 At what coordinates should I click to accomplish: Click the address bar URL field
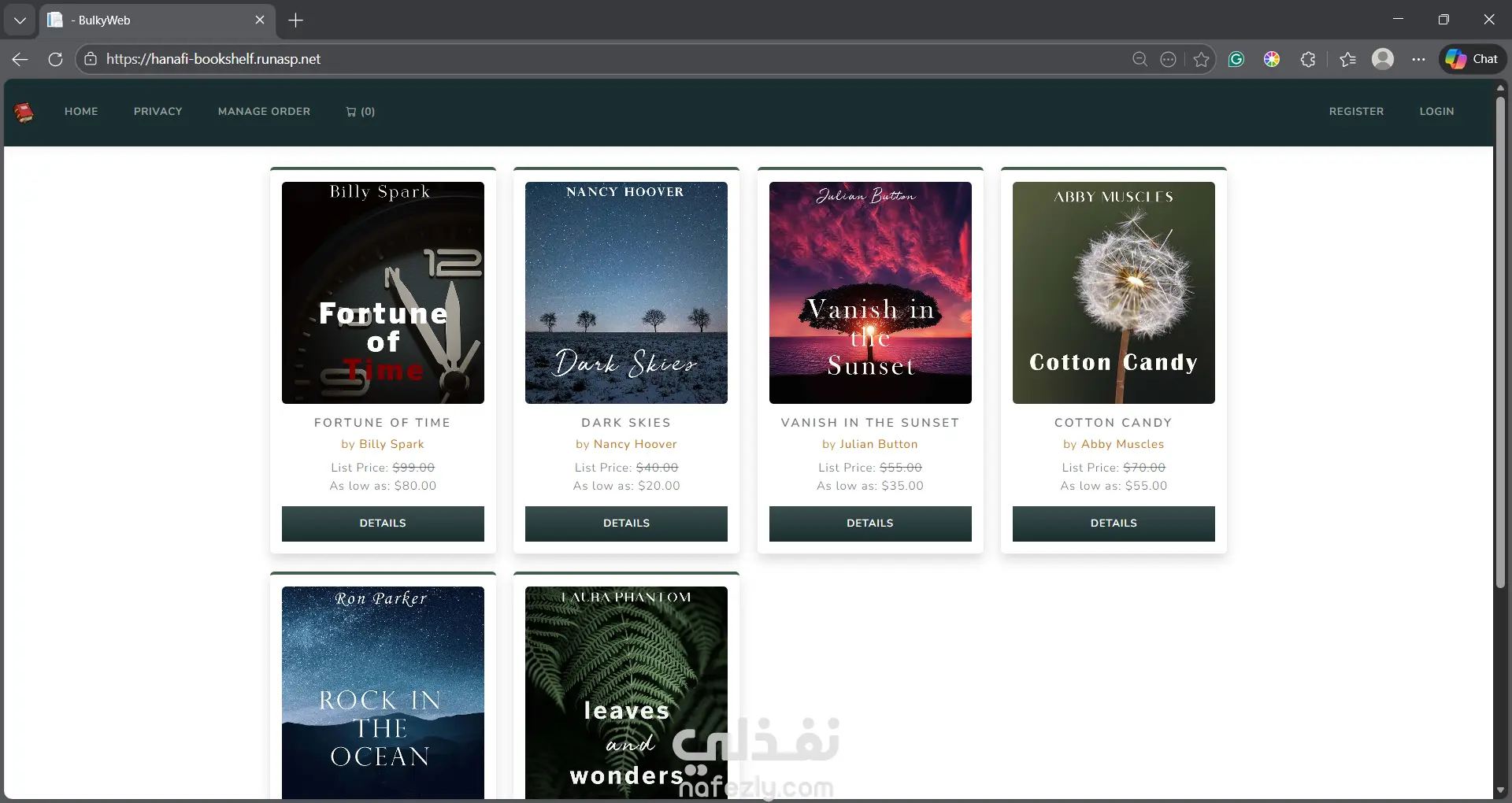pos(606,59)
